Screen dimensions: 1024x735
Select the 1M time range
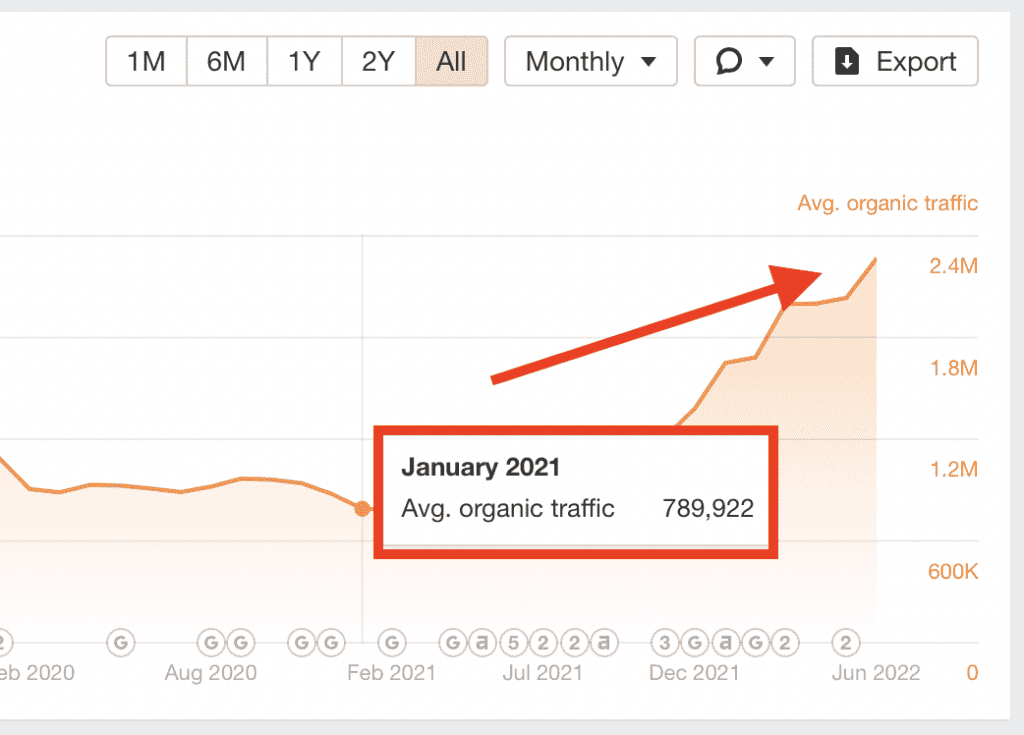click(146, 62)
